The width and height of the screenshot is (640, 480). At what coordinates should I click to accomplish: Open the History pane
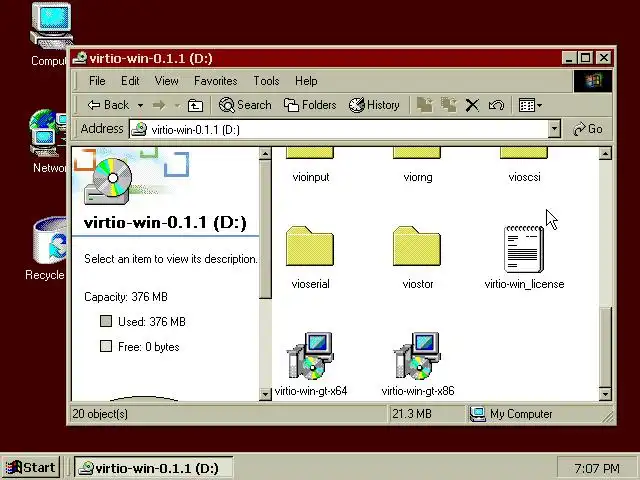(x=374, y=105)
